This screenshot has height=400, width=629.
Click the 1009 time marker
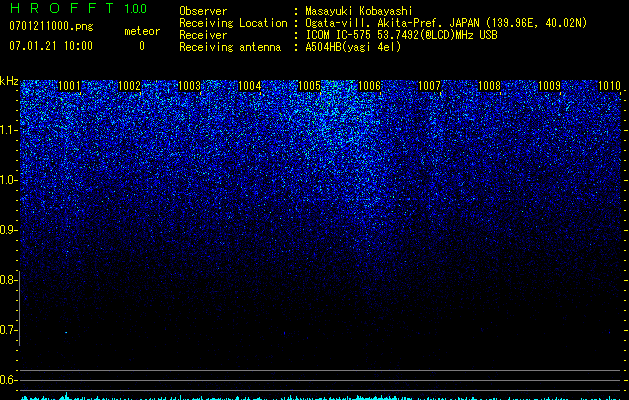tap(550, 86)
